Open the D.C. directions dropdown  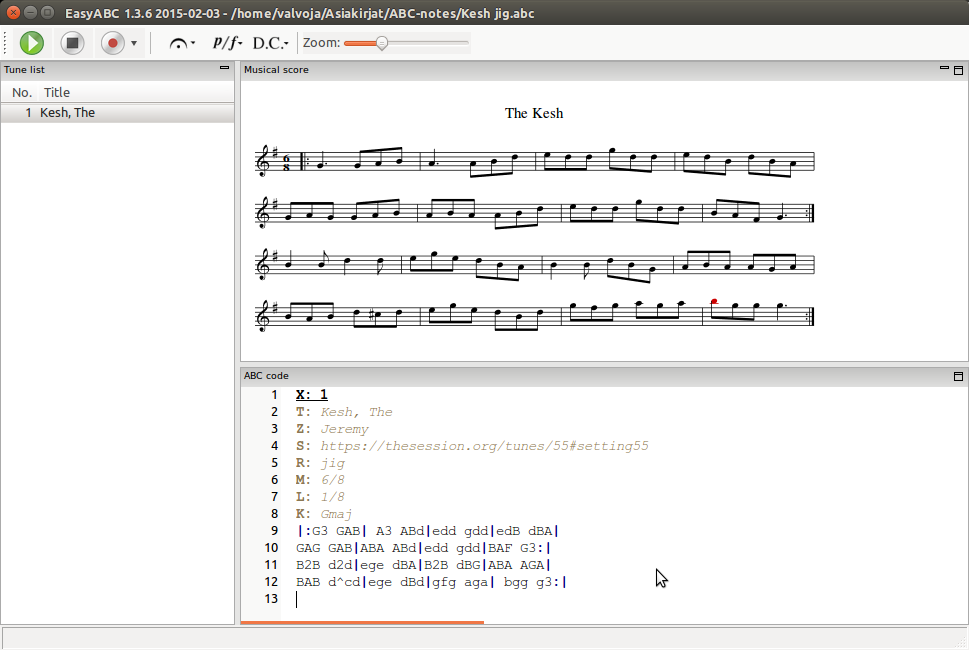270,43
